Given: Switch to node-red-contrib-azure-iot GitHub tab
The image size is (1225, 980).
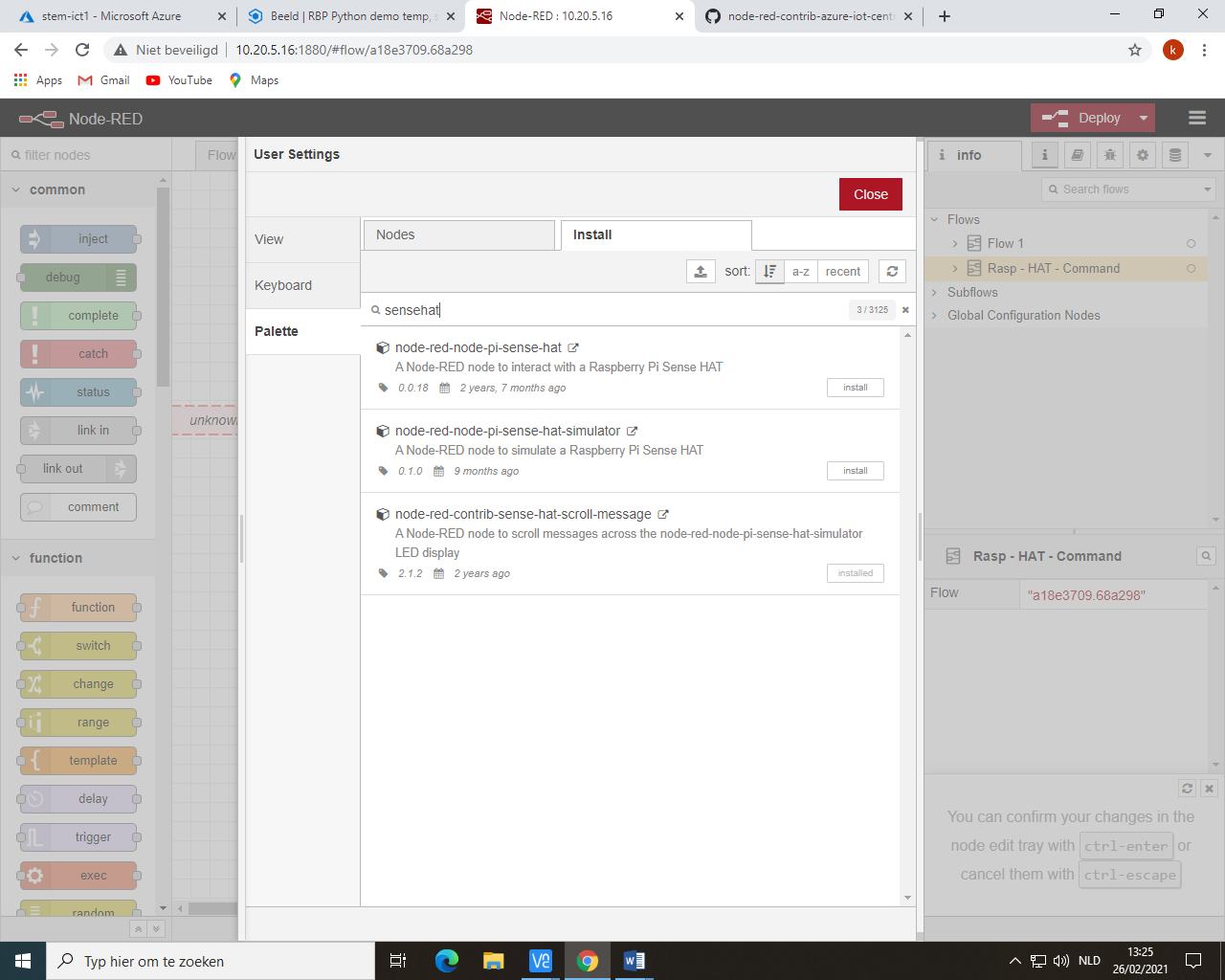Looking at the screenshot, I should pyautogui.click(x=809, y=16).
